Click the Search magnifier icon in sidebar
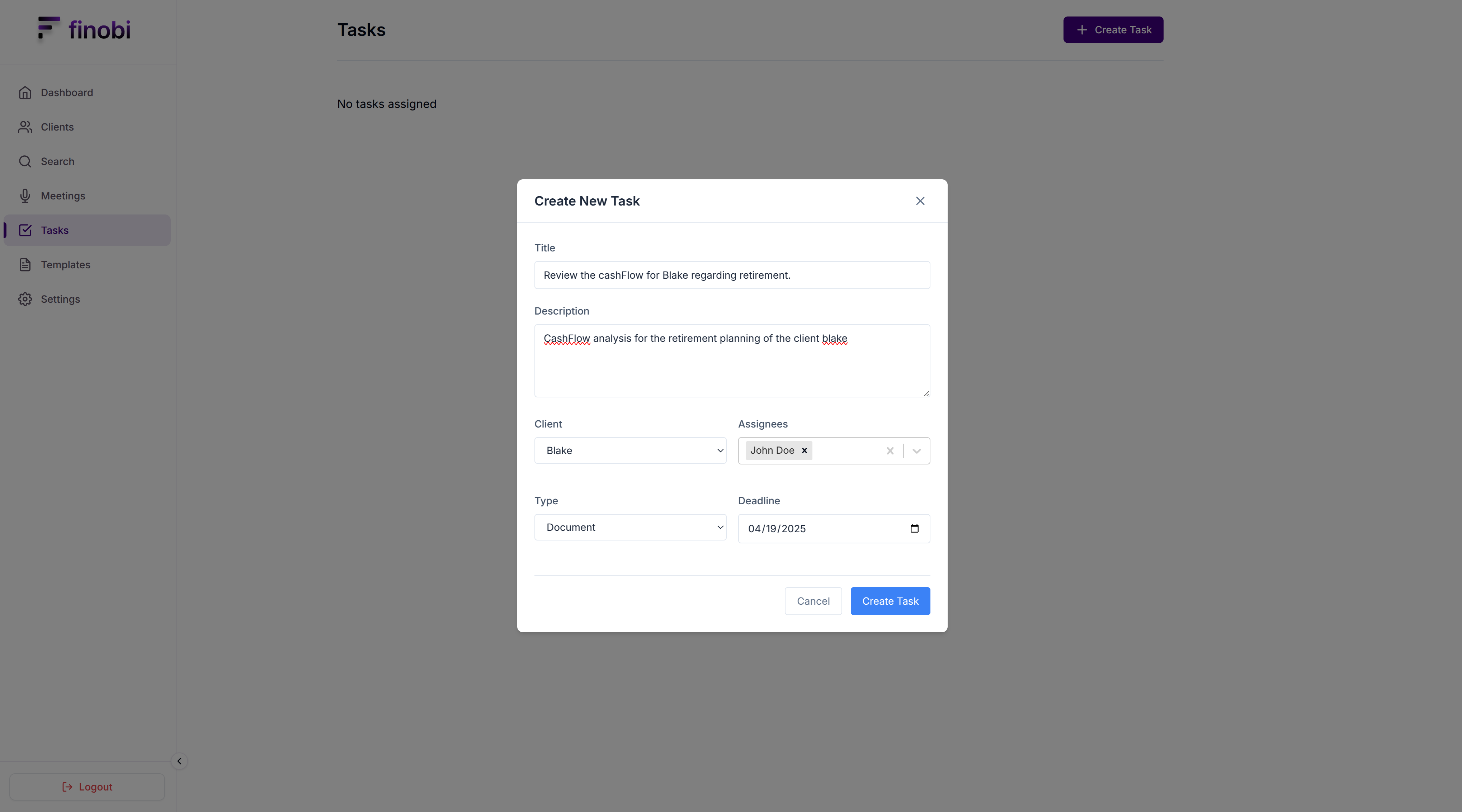The image size is (1462, 812). [x=25, y=162]
